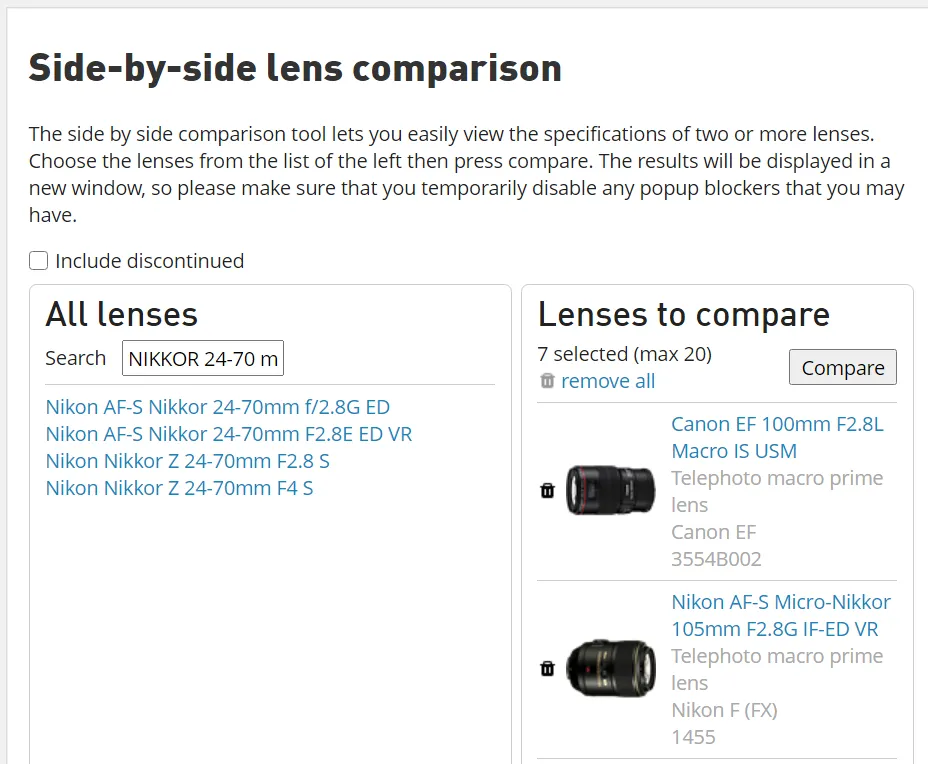Click inside the lens search field

pos(202,358)
